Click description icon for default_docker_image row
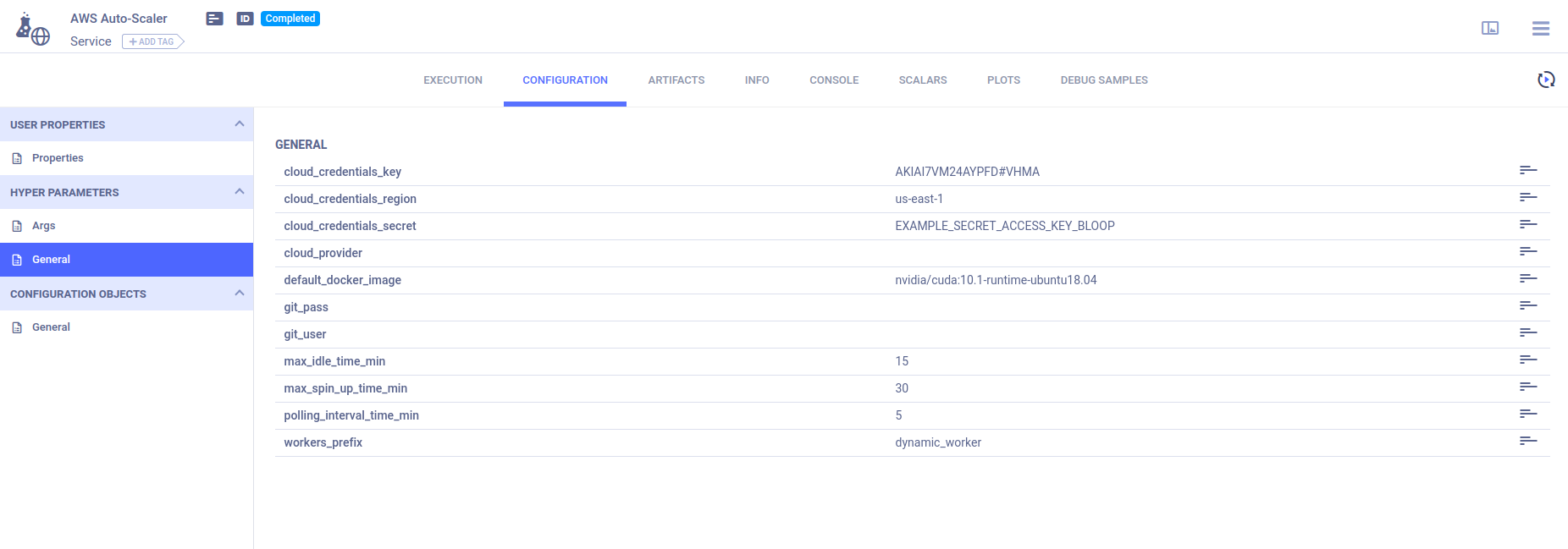The width and height of the screenshot is (1568, 549). coord(1527,279)
